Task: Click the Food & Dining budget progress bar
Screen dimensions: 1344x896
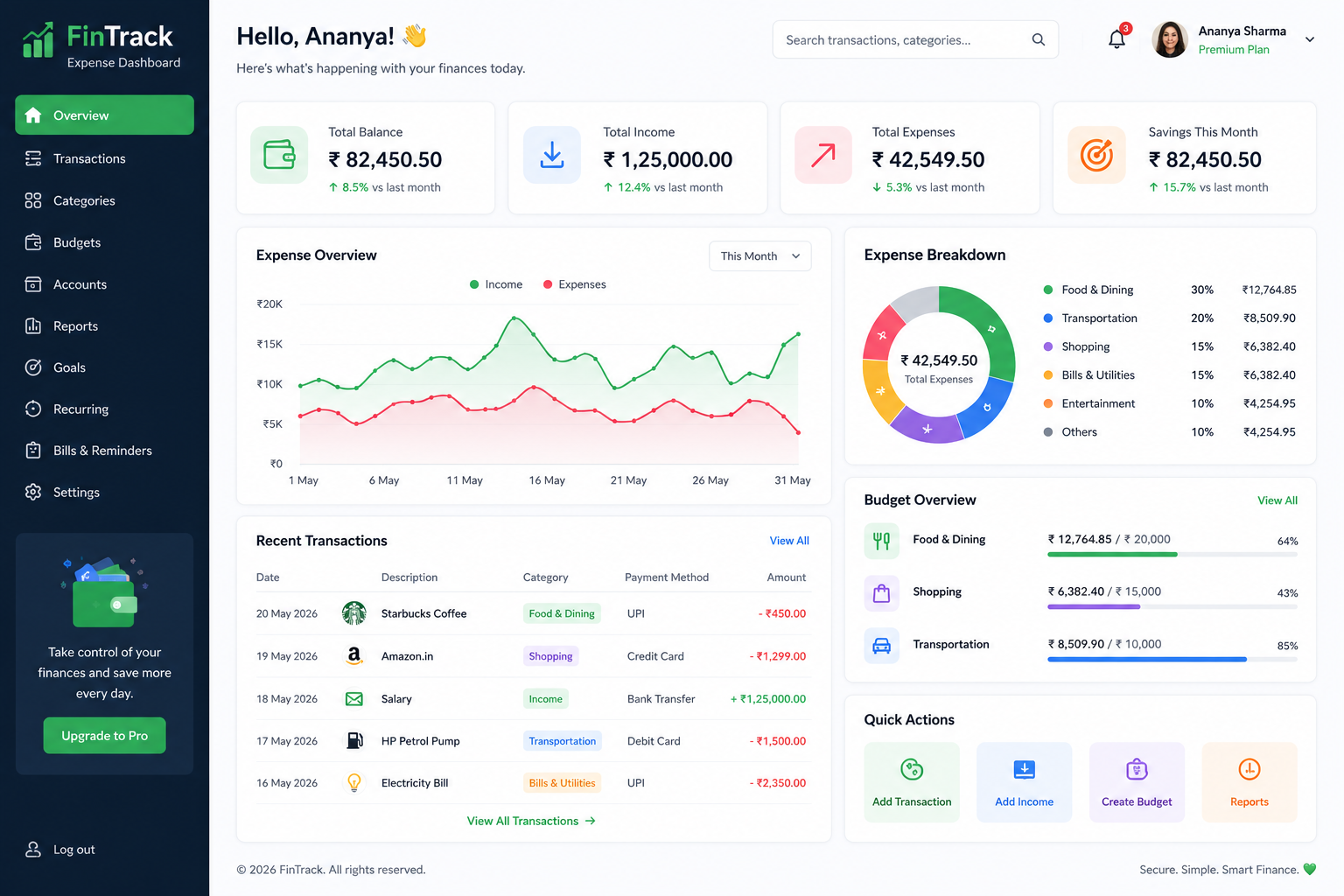Action: click(x=1172, y=555)
